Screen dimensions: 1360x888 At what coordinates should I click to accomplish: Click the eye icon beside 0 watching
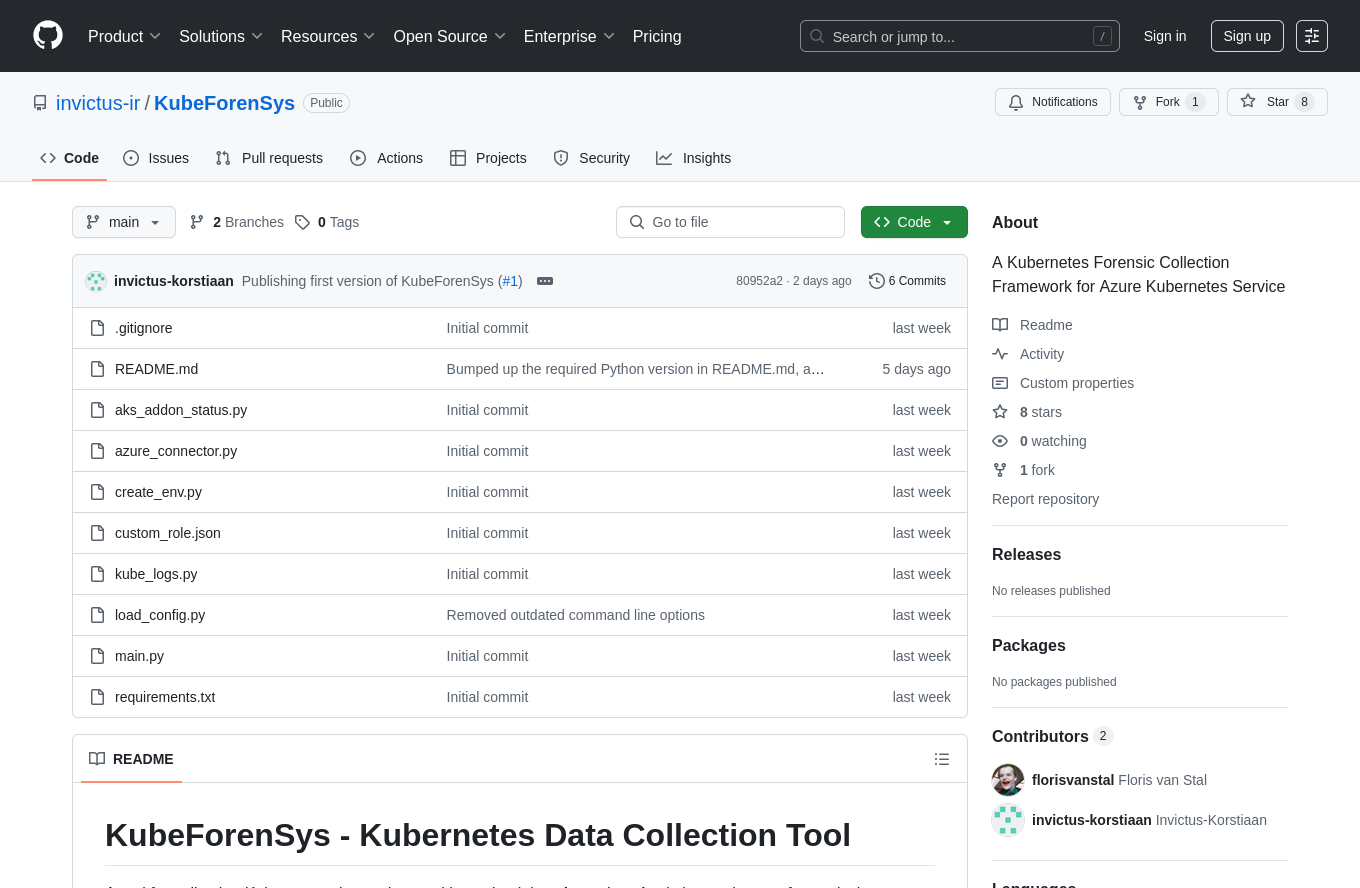point(1000,441)
